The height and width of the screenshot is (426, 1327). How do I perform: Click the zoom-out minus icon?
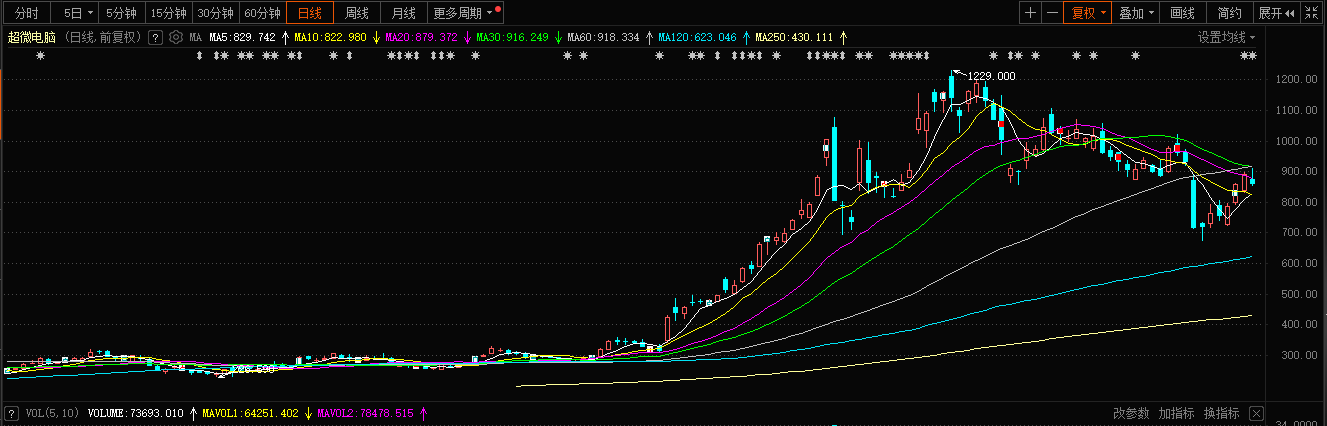click(1052, 13)
